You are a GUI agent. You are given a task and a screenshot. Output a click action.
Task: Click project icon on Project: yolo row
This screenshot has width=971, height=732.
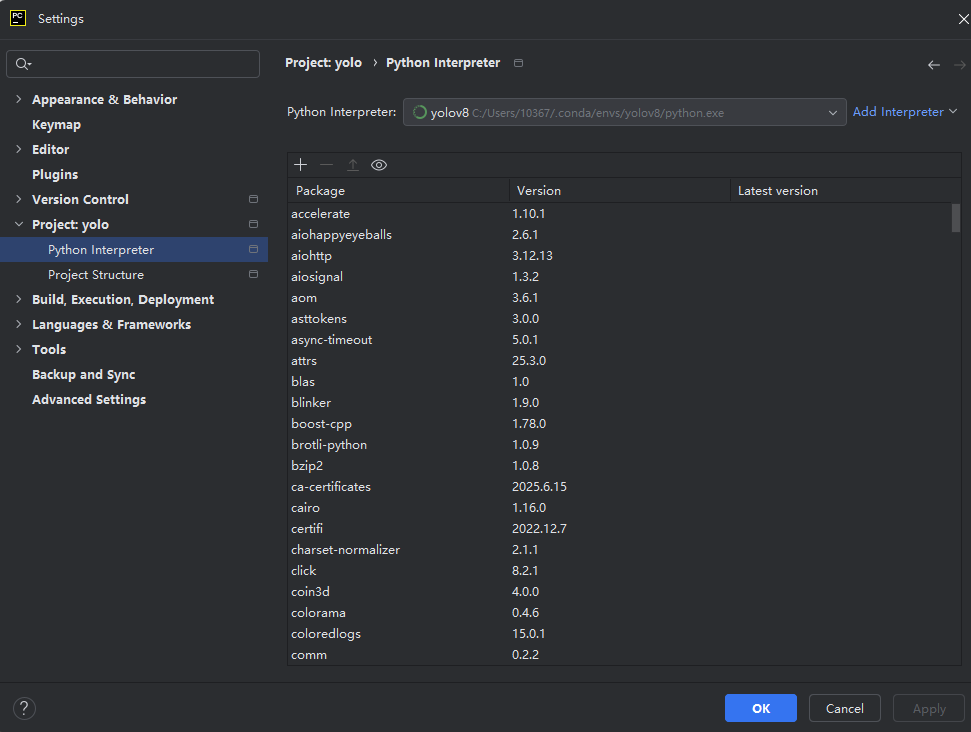pos(253,224)
